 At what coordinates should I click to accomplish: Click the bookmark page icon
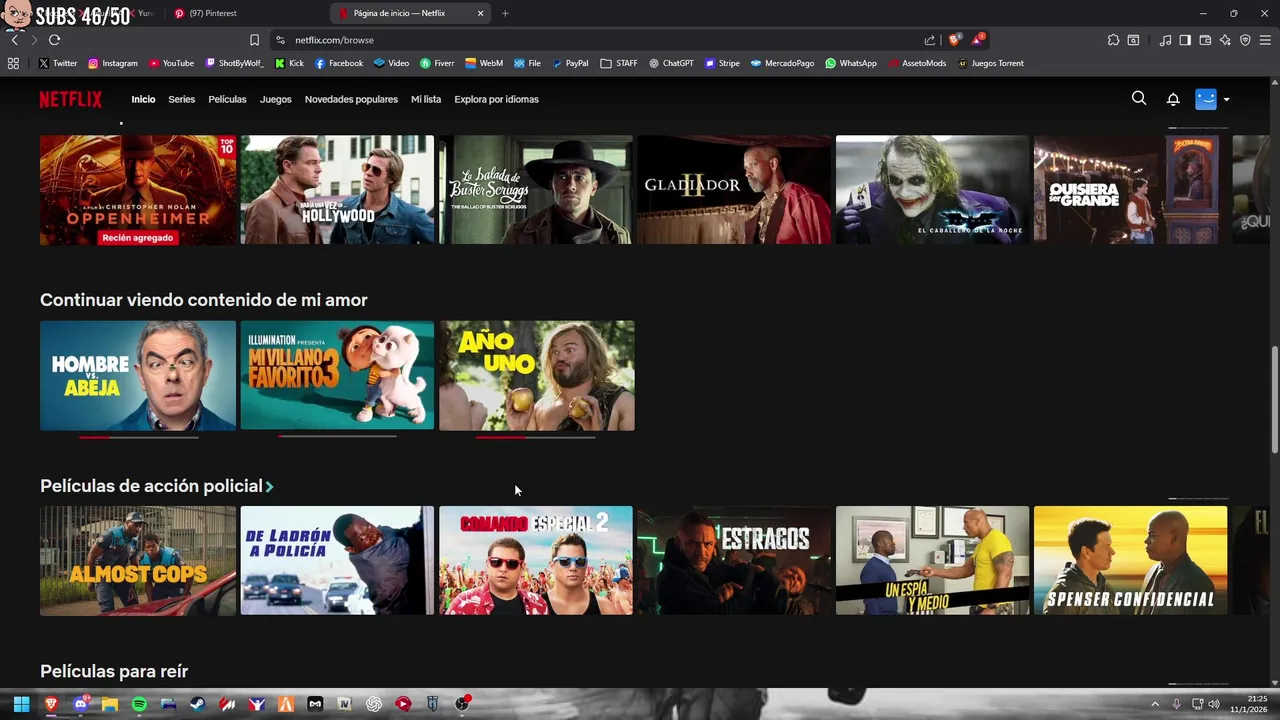tap(254, 40)
